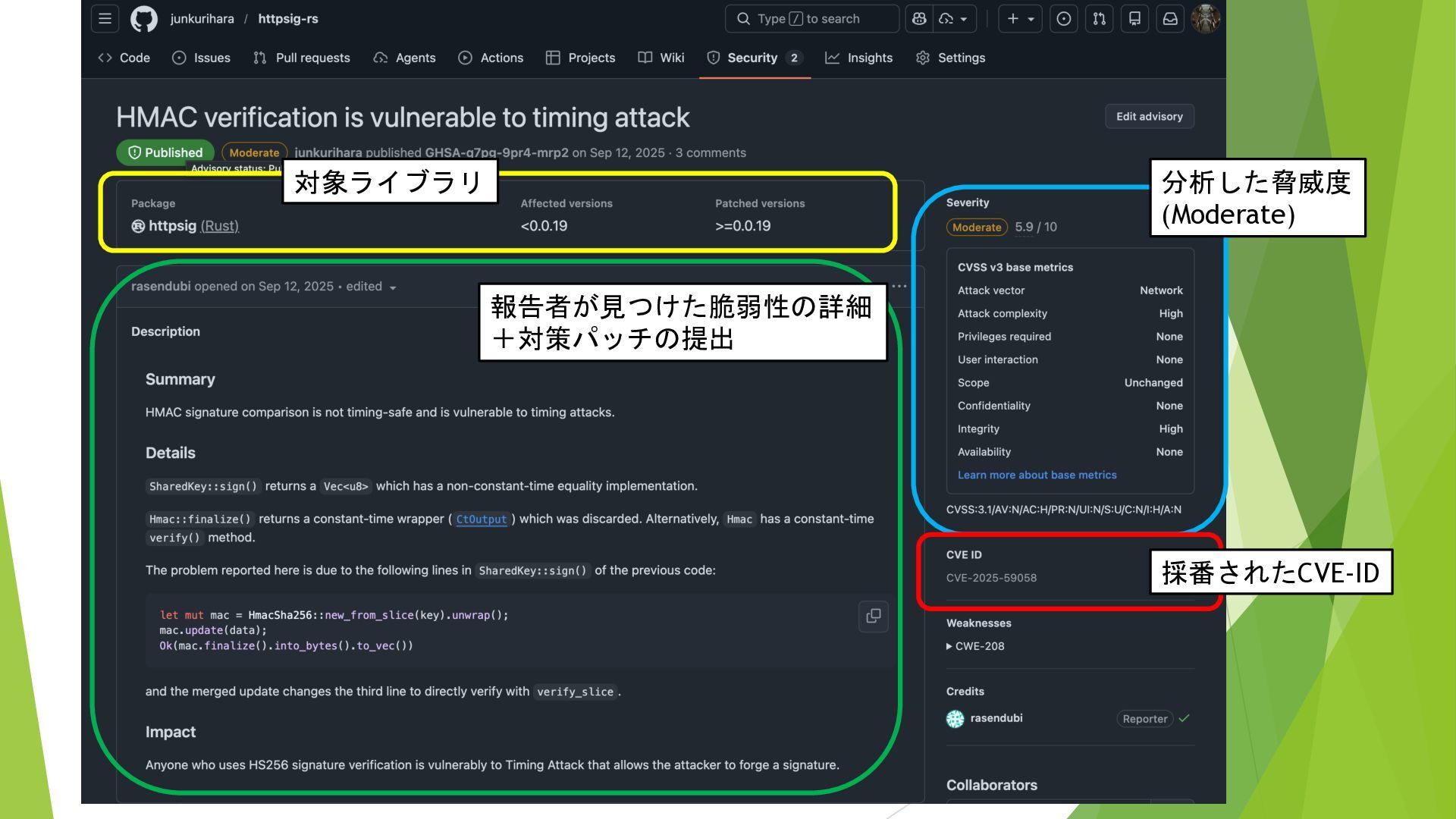Screen dimensions: 1456x819
Task: Open the repositories icon in the header
Action: pos(1134,18)
